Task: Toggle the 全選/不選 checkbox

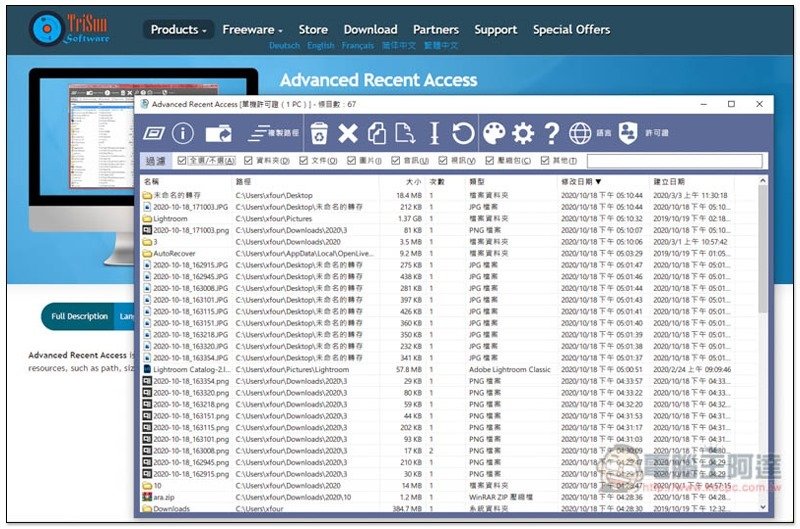Action: pos(182,161)
